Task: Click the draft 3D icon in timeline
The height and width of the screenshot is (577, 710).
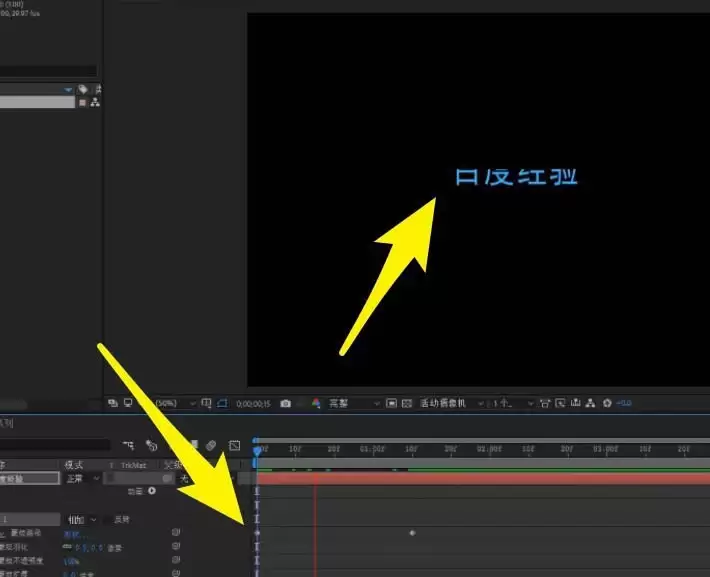Action: [x=152, y=446]
